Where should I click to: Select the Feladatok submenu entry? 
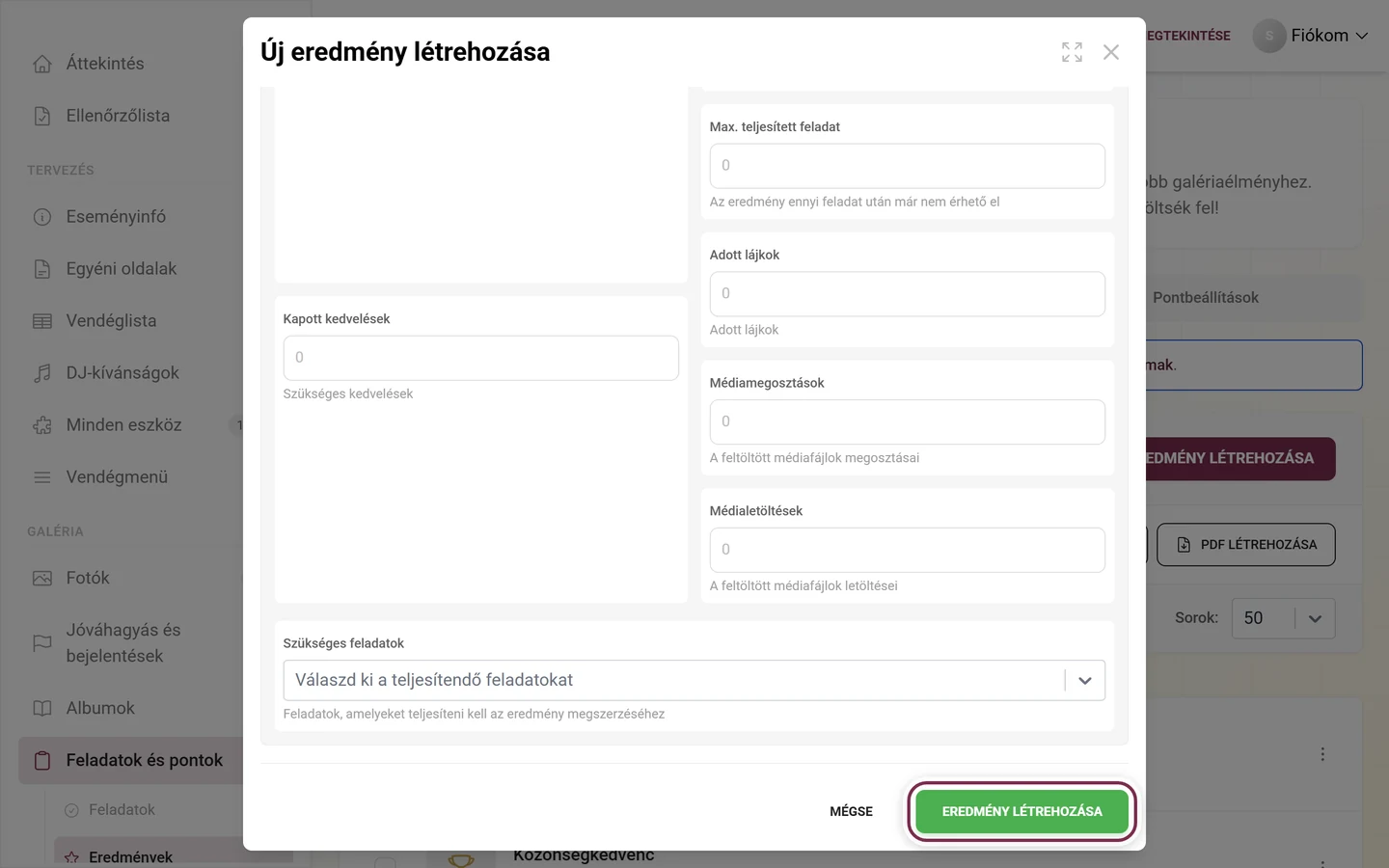pyautogui.click(x=122, y=810)
